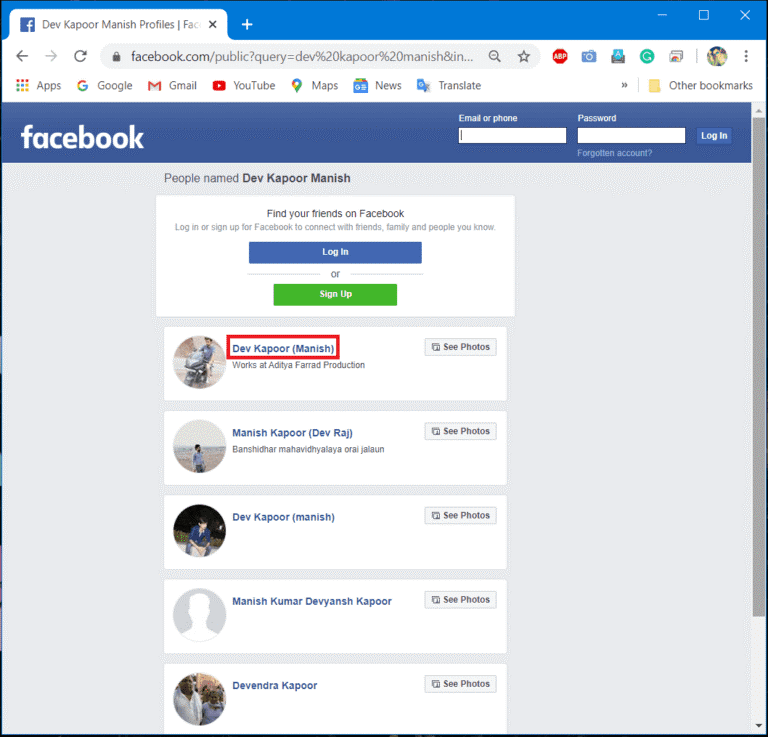Click the address bar URL
Image resolution: width=768 pixels, height=737 pixels.
coord(302,57)
